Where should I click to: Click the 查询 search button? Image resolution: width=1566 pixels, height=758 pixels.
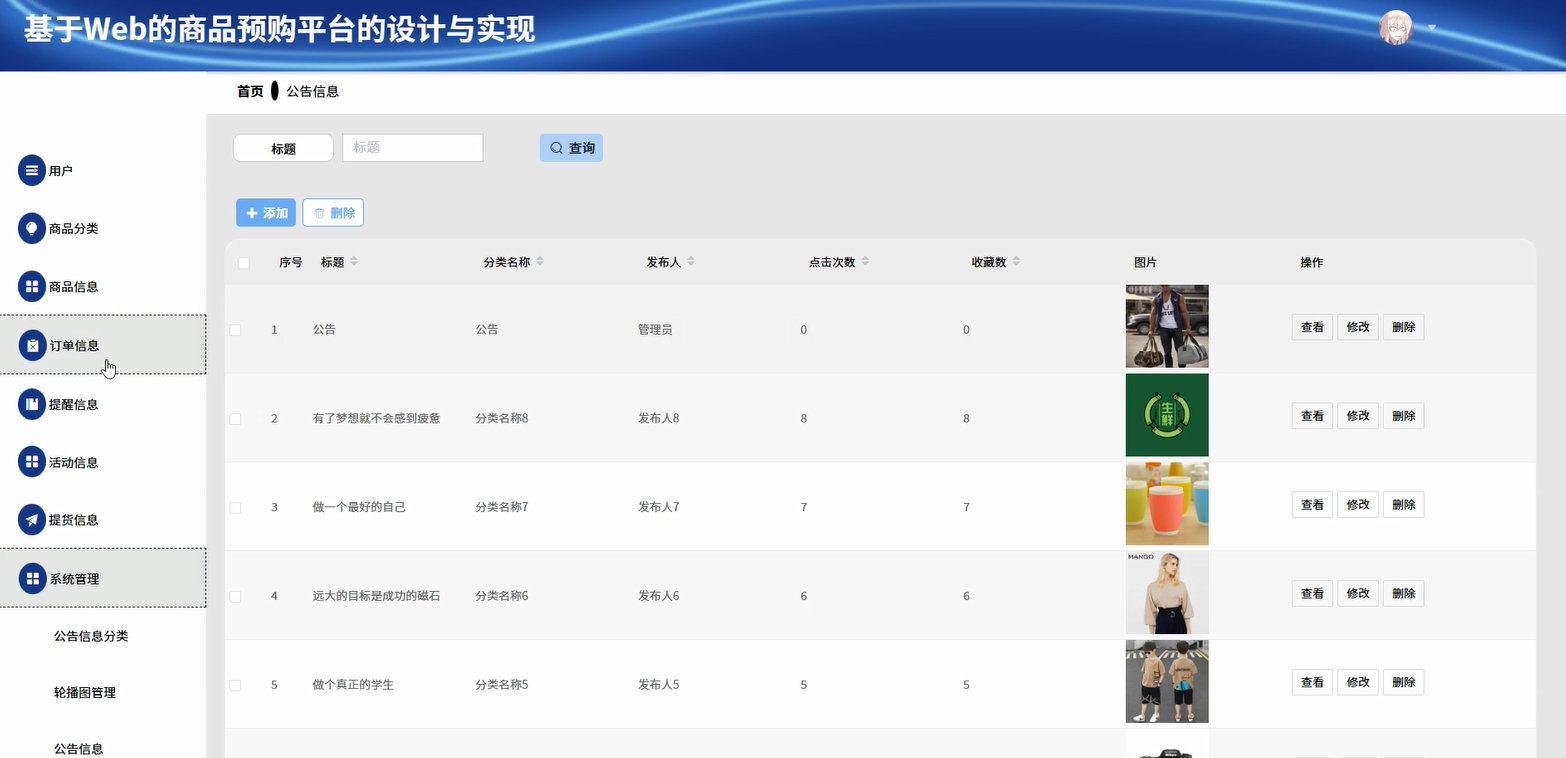coord(571,148)
